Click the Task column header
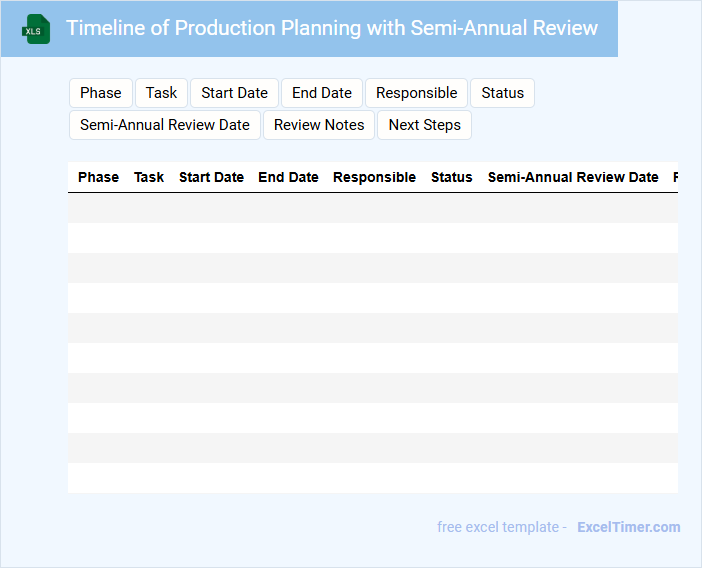Screen dimensions: 702x568 [x=149, y=177]
